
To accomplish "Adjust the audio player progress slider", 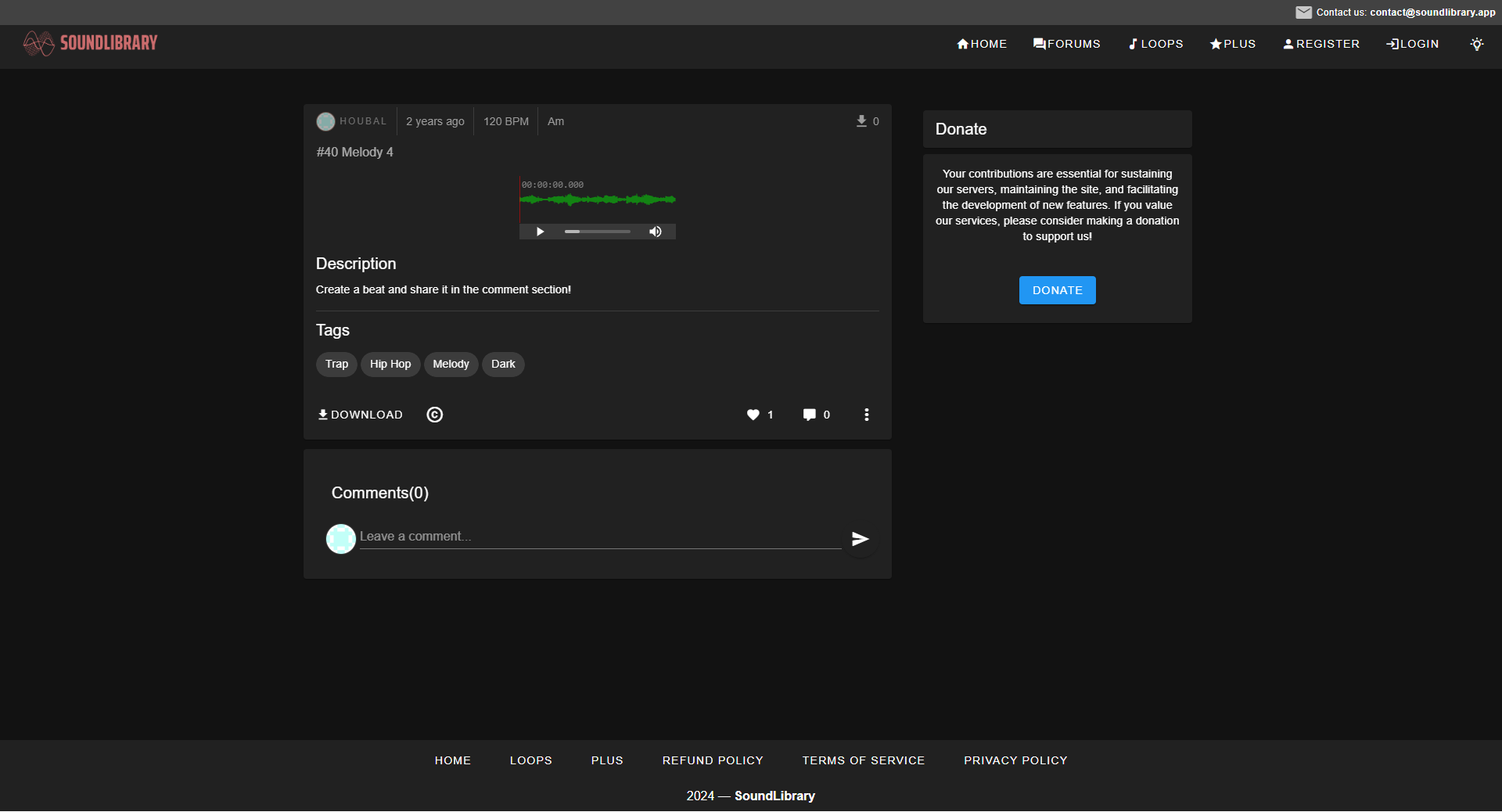I will (x=598, y=232).
